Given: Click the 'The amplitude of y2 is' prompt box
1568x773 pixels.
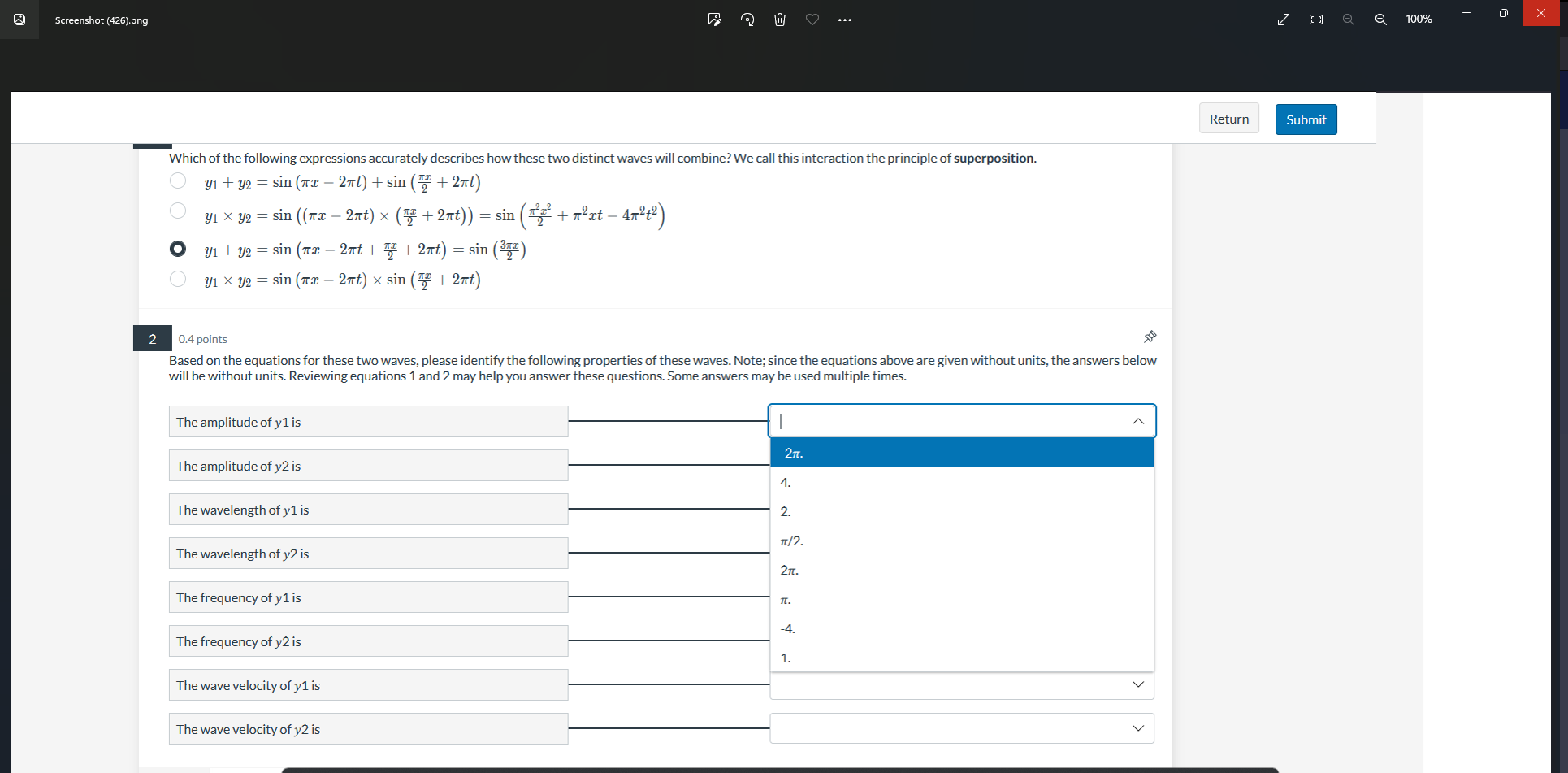Looking at the screenshot, I should 368,466.
